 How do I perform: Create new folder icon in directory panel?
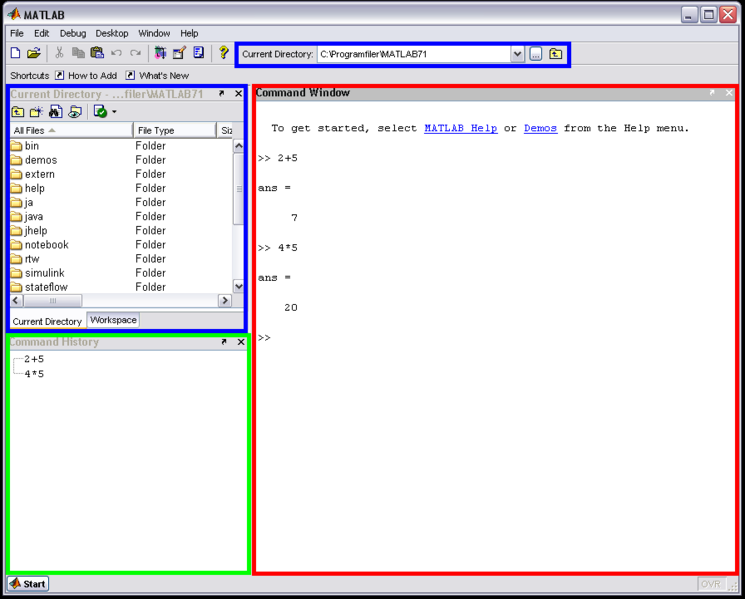[x=36, y=112]
